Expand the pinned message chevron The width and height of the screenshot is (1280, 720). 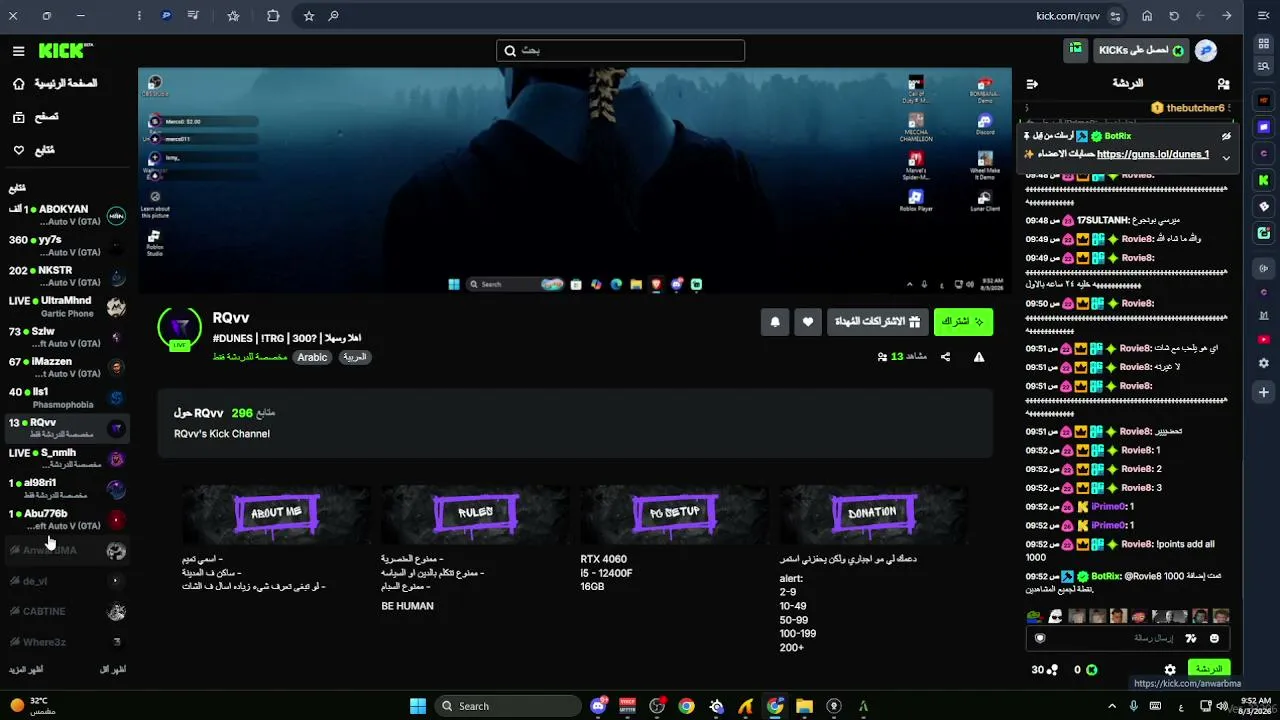pos(1226,158)
